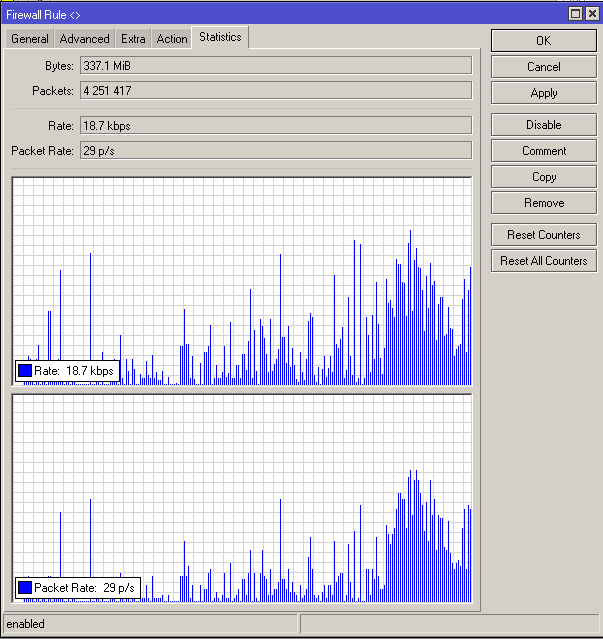Go to the Action tab
603x639 pixels.
[172, 39]
